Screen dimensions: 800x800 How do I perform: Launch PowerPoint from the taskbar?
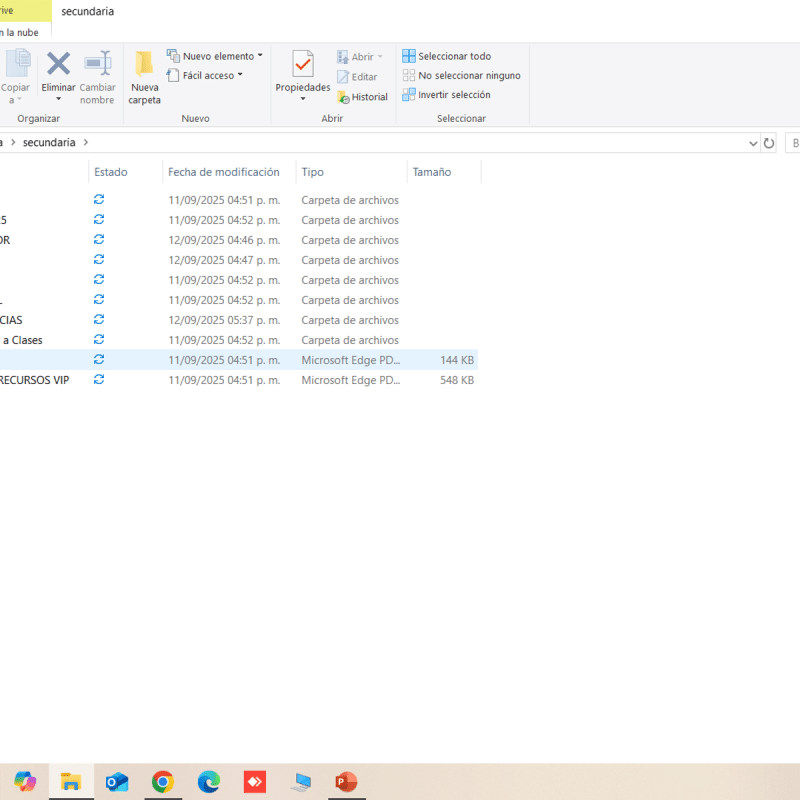[x=346, y=782]
